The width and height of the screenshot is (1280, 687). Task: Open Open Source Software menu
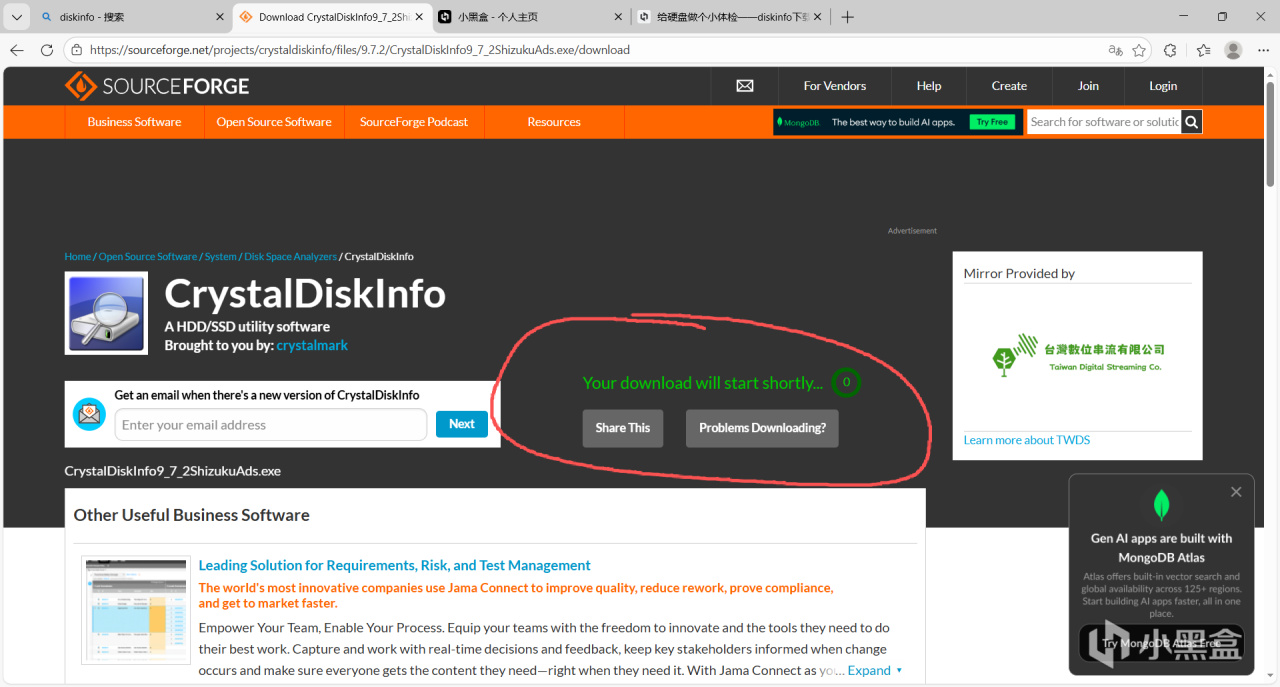click(x=274, y=122)
